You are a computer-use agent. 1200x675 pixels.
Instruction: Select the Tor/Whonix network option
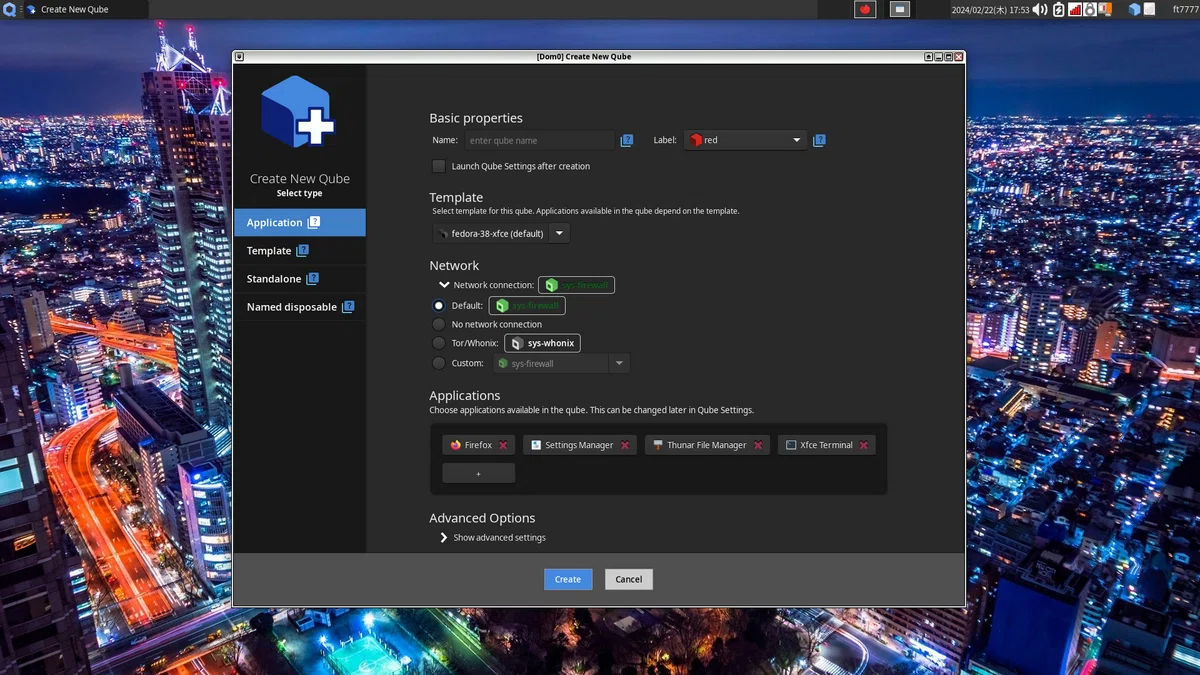pos(439,343)
